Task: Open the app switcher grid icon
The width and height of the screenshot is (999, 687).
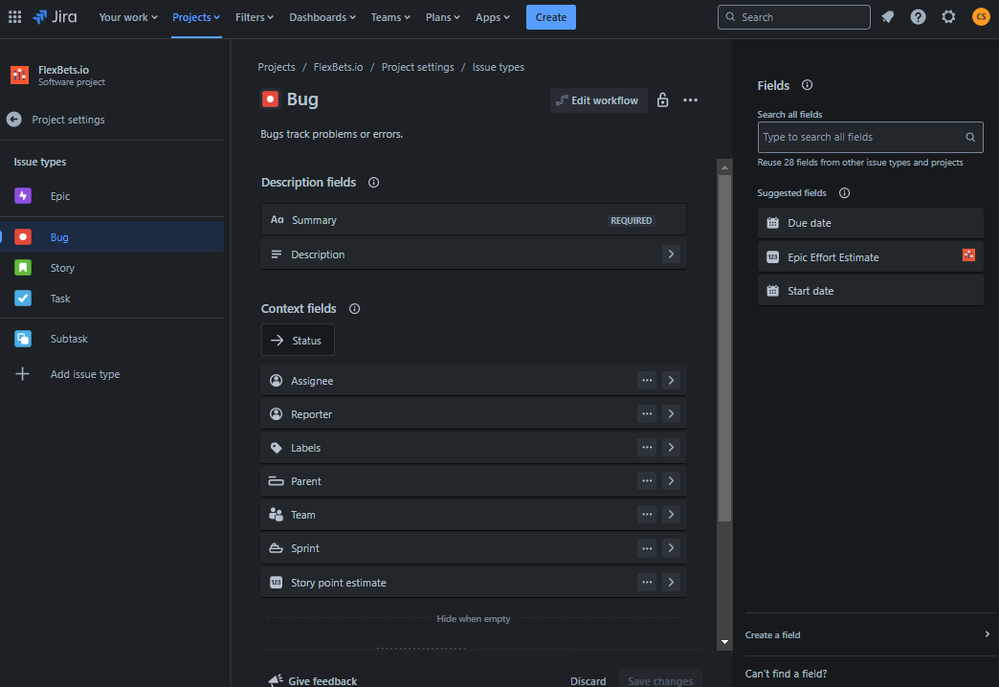Action: coord(15,17)
